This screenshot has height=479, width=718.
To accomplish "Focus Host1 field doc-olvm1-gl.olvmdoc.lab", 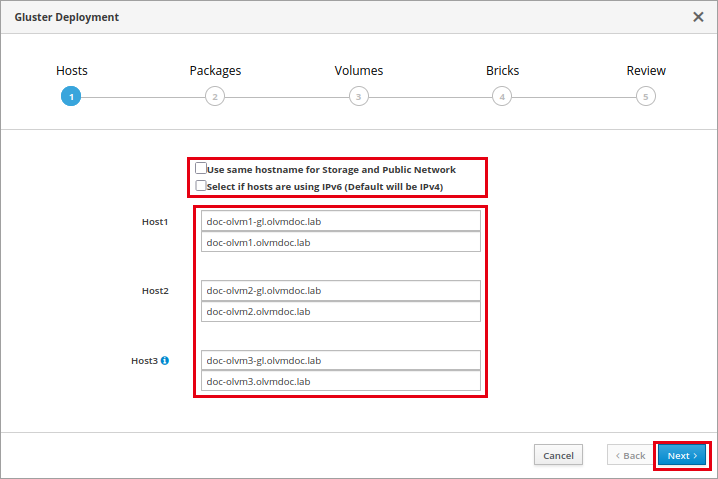I will tap(341, 221).
